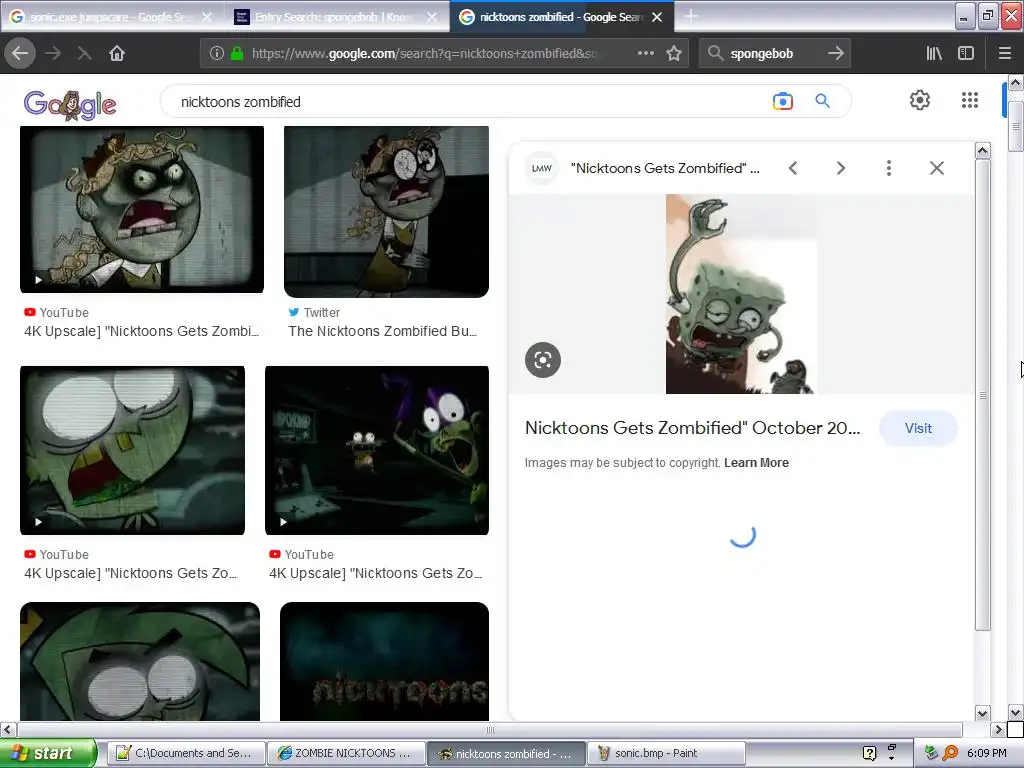Screen dimensions: 1024x768
Task: Click the Windows Start button
Action: 48,753
